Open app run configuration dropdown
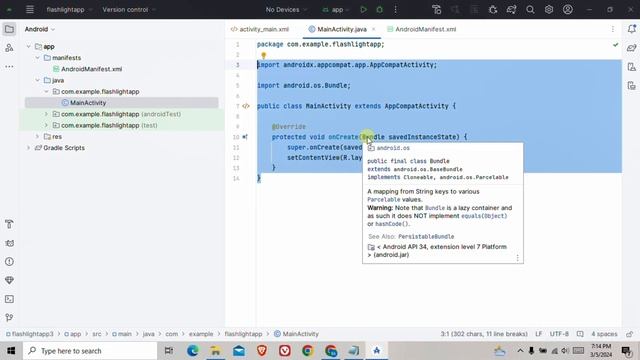Screen dimensions: 640x360 336,9
